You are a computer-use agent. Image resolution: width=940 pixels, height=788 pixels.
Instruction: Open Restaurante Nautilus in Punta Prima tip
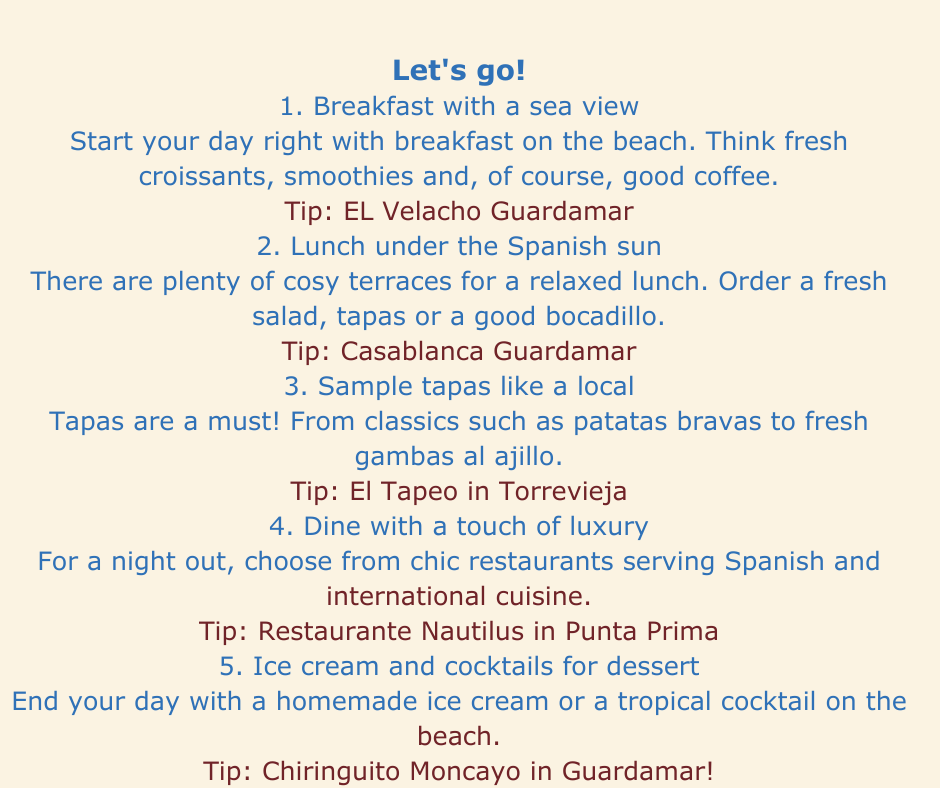point(459,631)
